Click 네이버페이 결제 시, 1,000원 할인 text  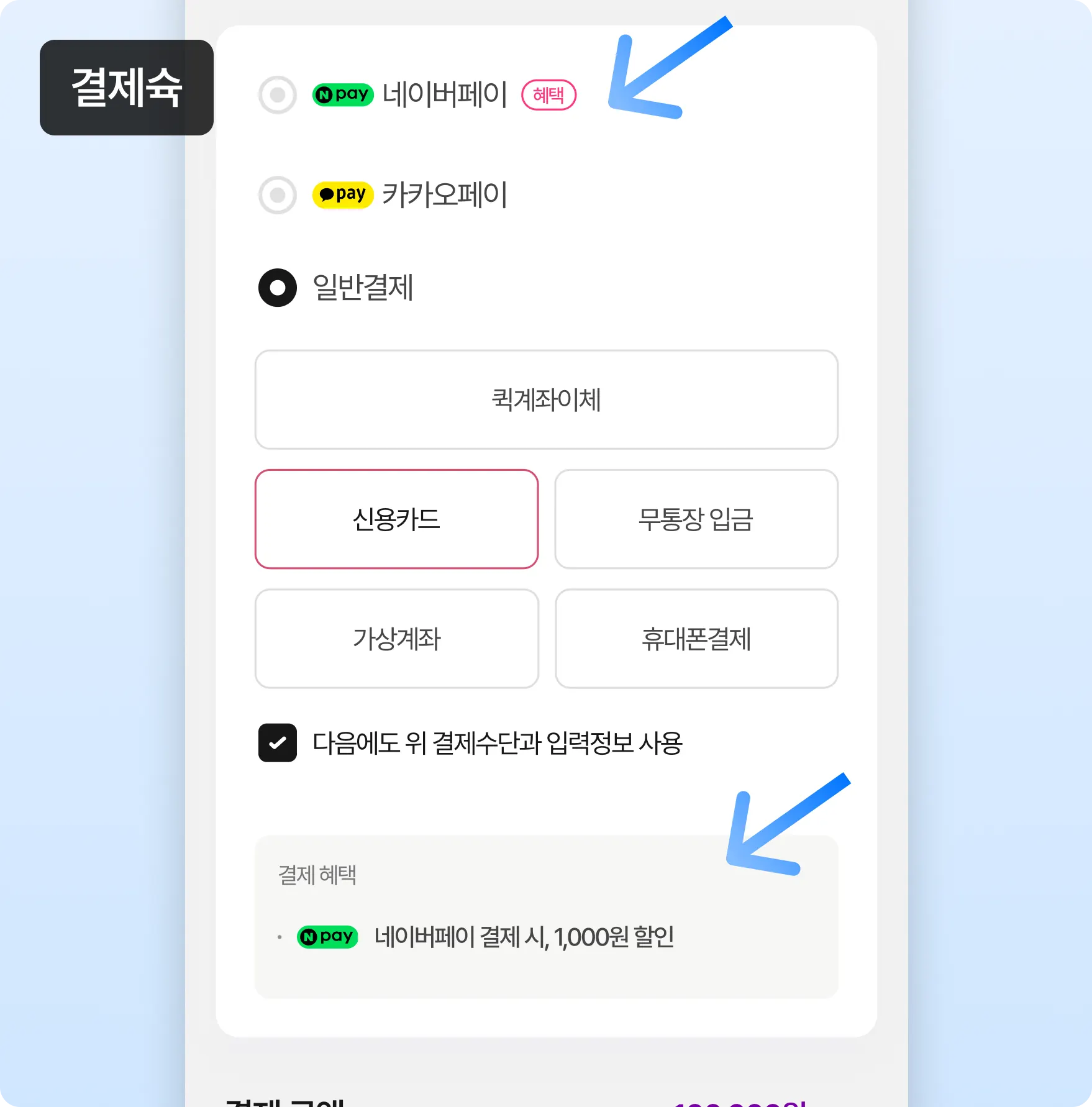click(524, 937)
